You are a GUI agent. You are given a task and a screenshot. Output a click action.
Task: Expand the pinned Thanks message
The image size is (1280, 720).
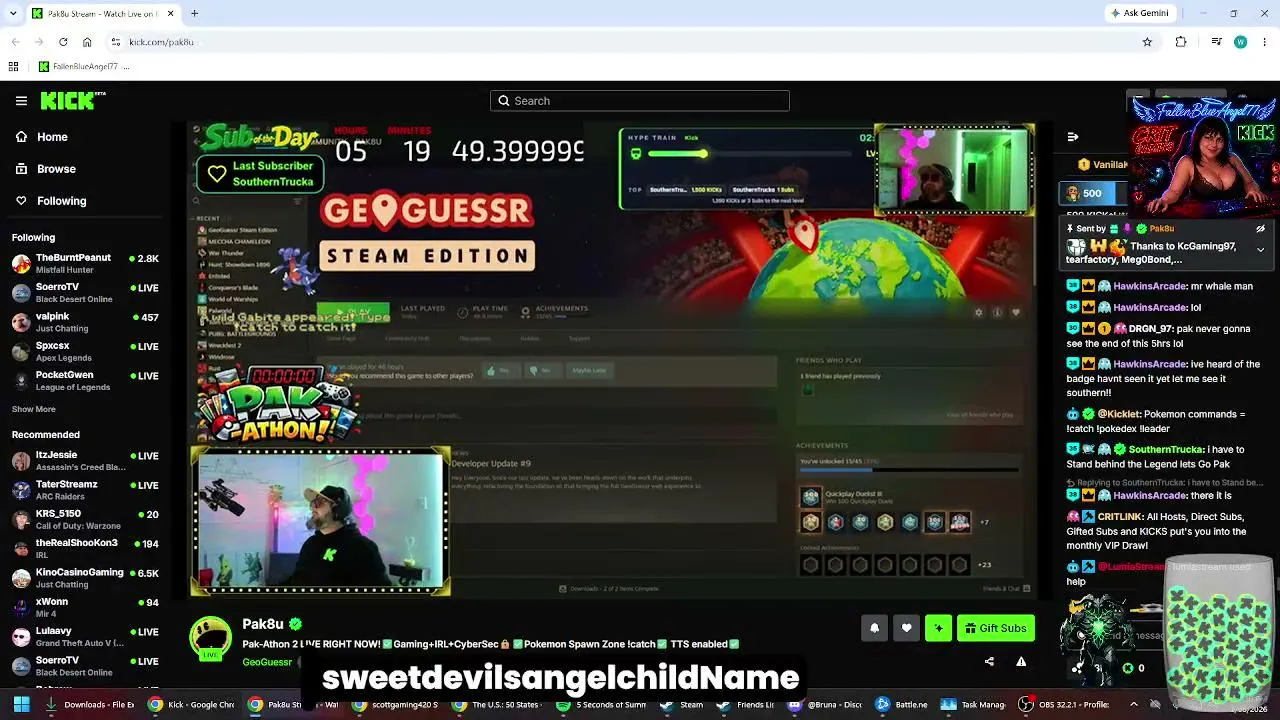(x=1260, y=250)
